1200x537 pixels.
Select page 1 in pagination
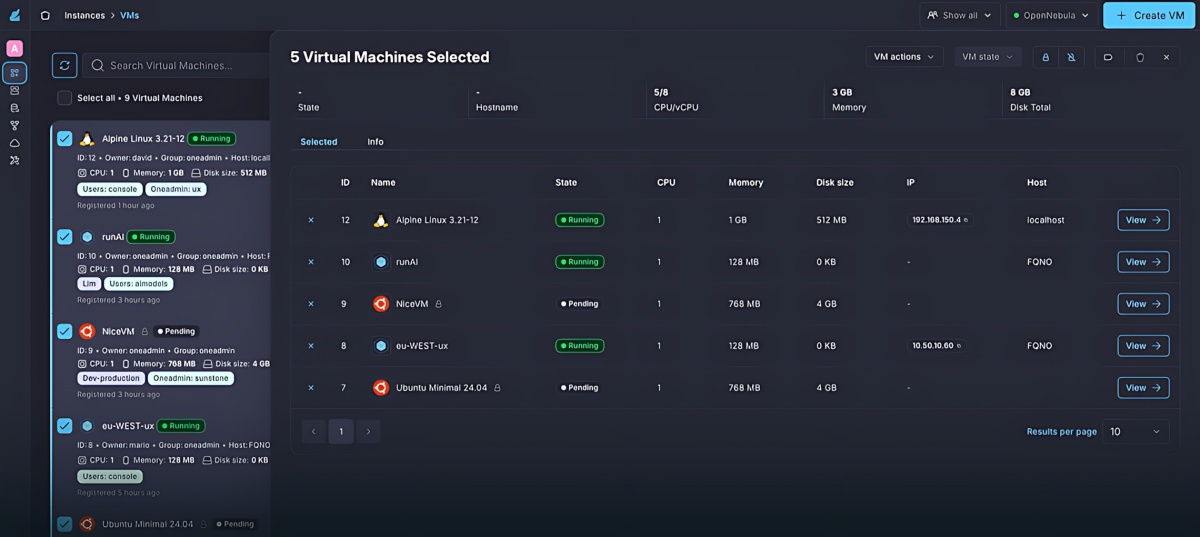tap(341, 431)
